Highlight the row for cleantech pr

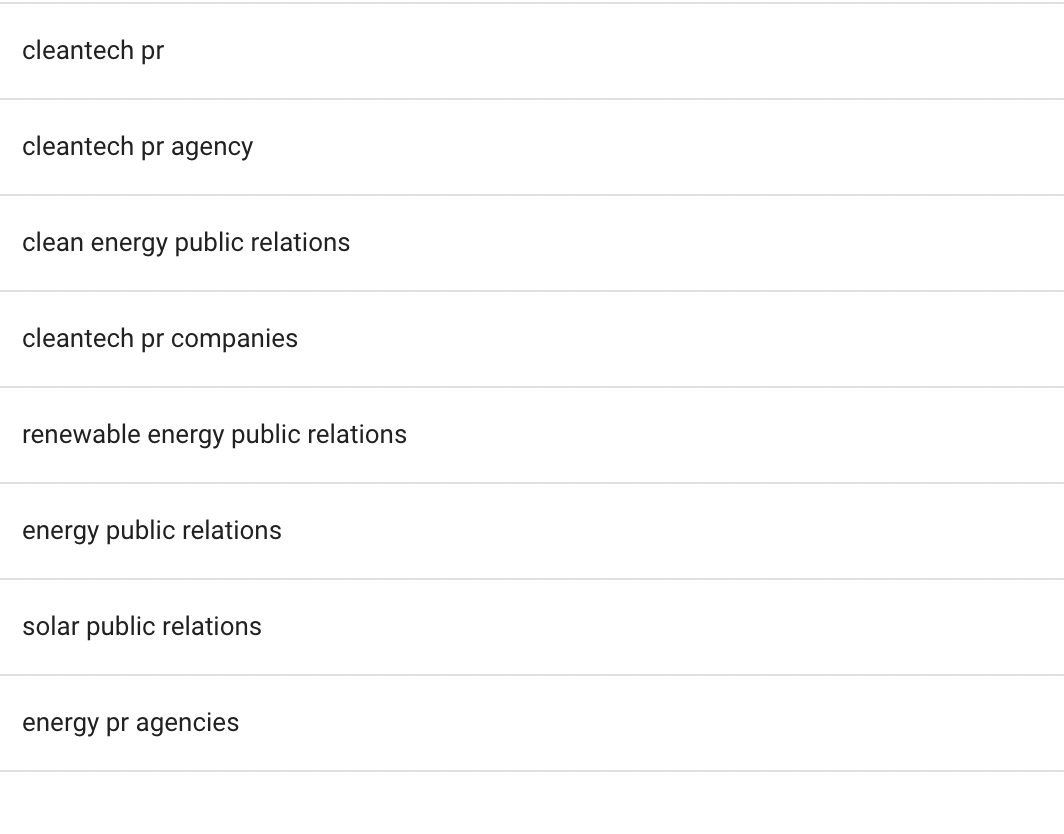(x=532, y=51)
